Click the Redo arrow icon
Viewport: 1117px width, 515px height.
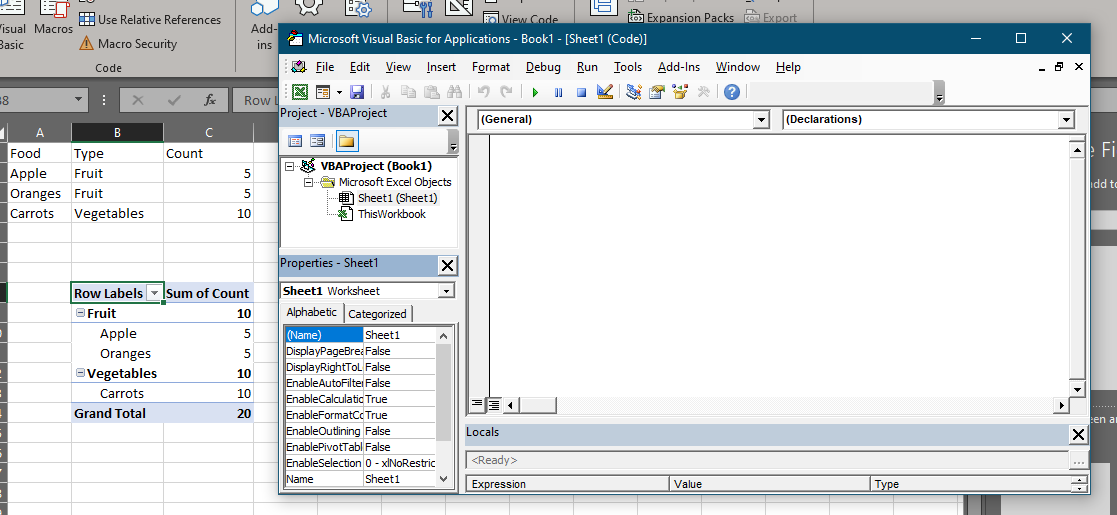pyautogui.click(x=506, y=92)
